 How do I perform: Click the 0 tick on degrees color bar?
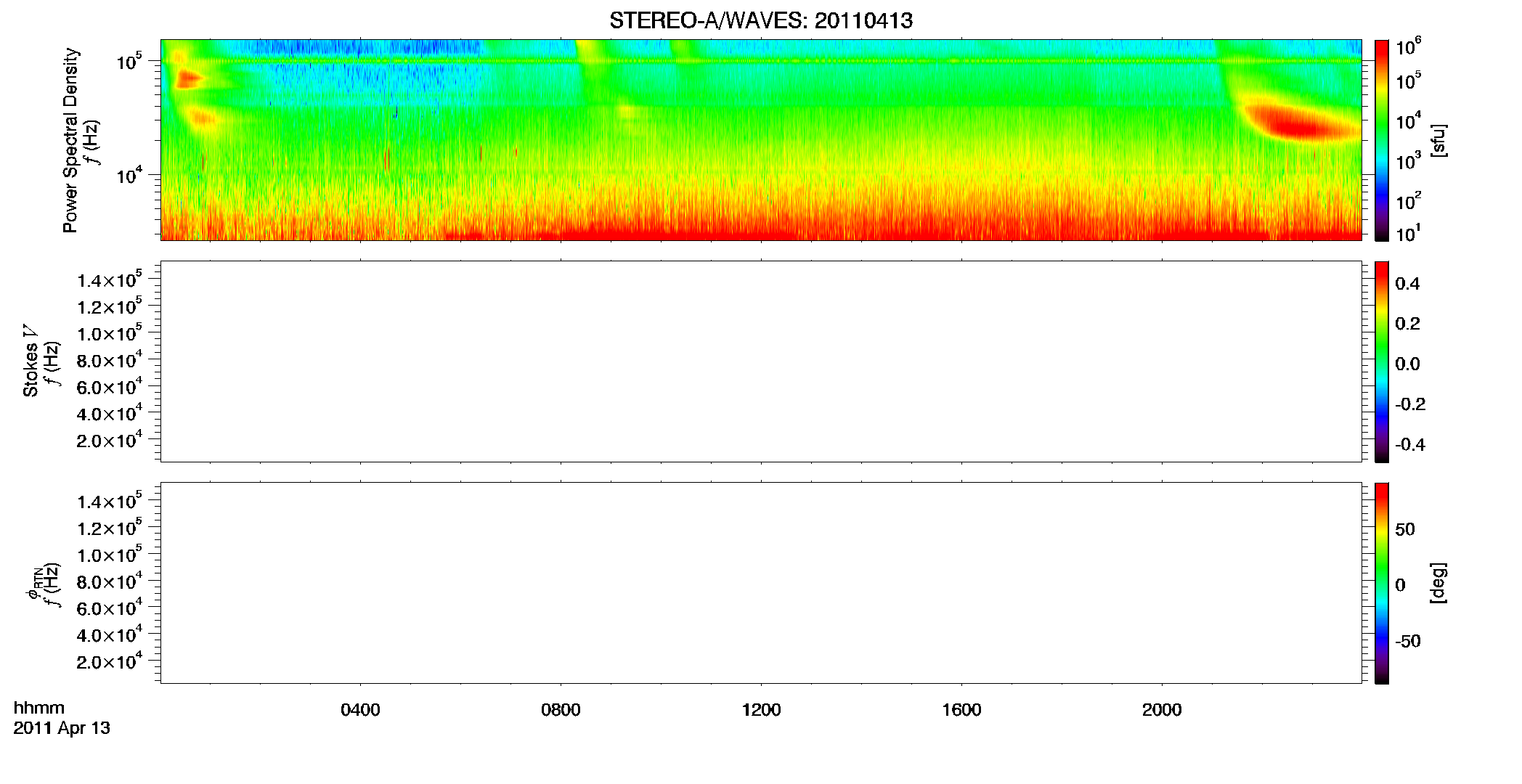1400,585
